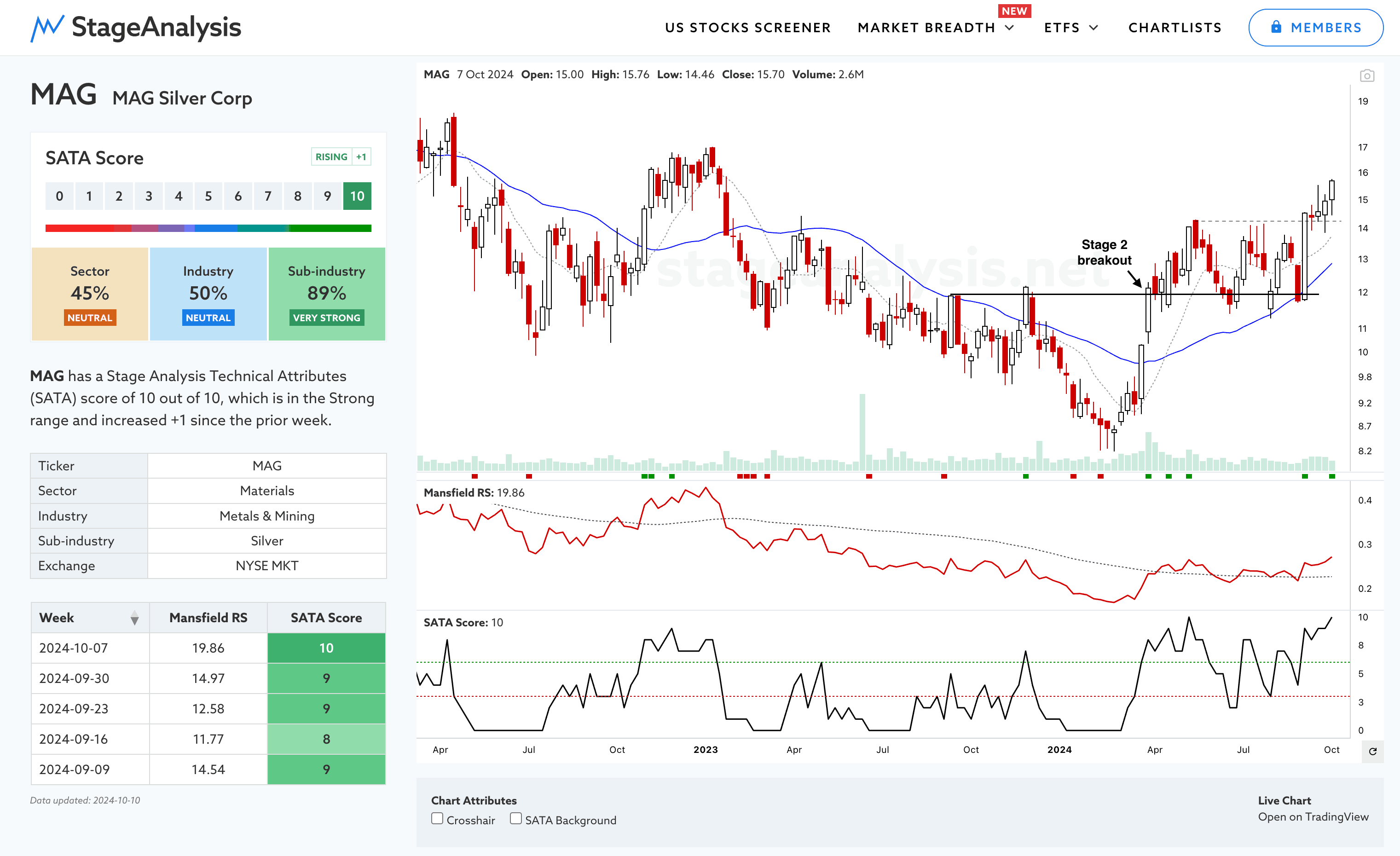The height and width of the screenshot is (856, 1400).
Task: Click the 2024 label on time axis
Action: (1059, 750)
